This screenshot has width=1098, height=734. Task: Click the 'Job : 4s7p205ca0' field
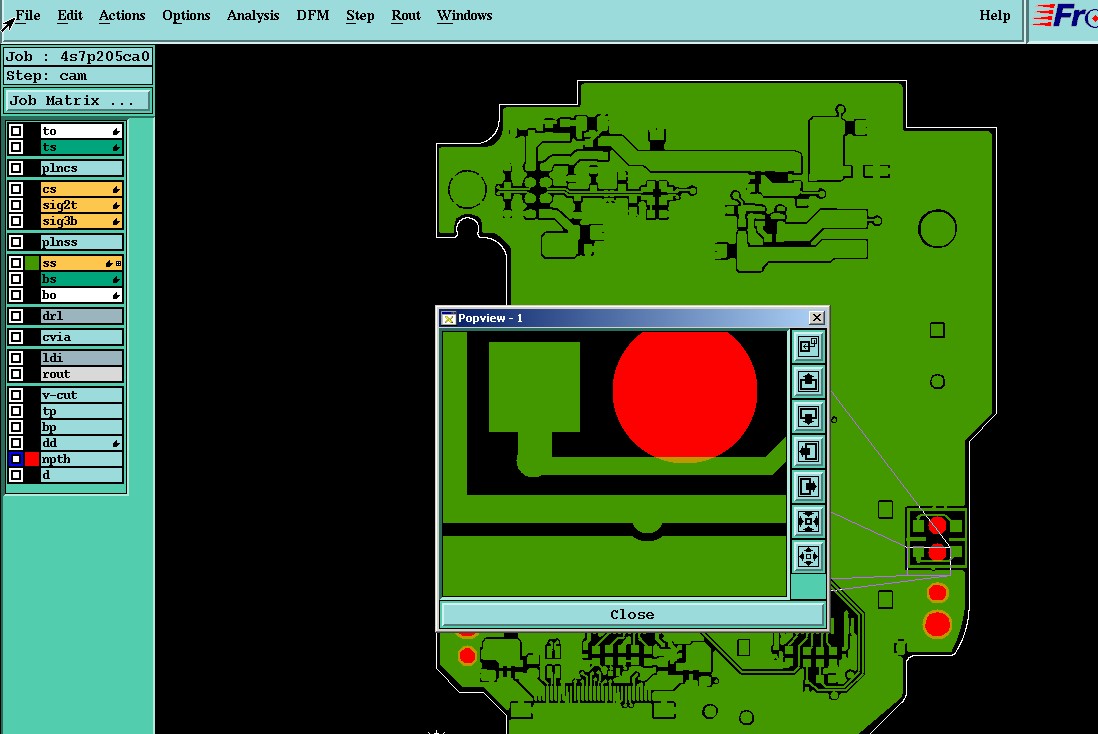click(x=78, y=57)
